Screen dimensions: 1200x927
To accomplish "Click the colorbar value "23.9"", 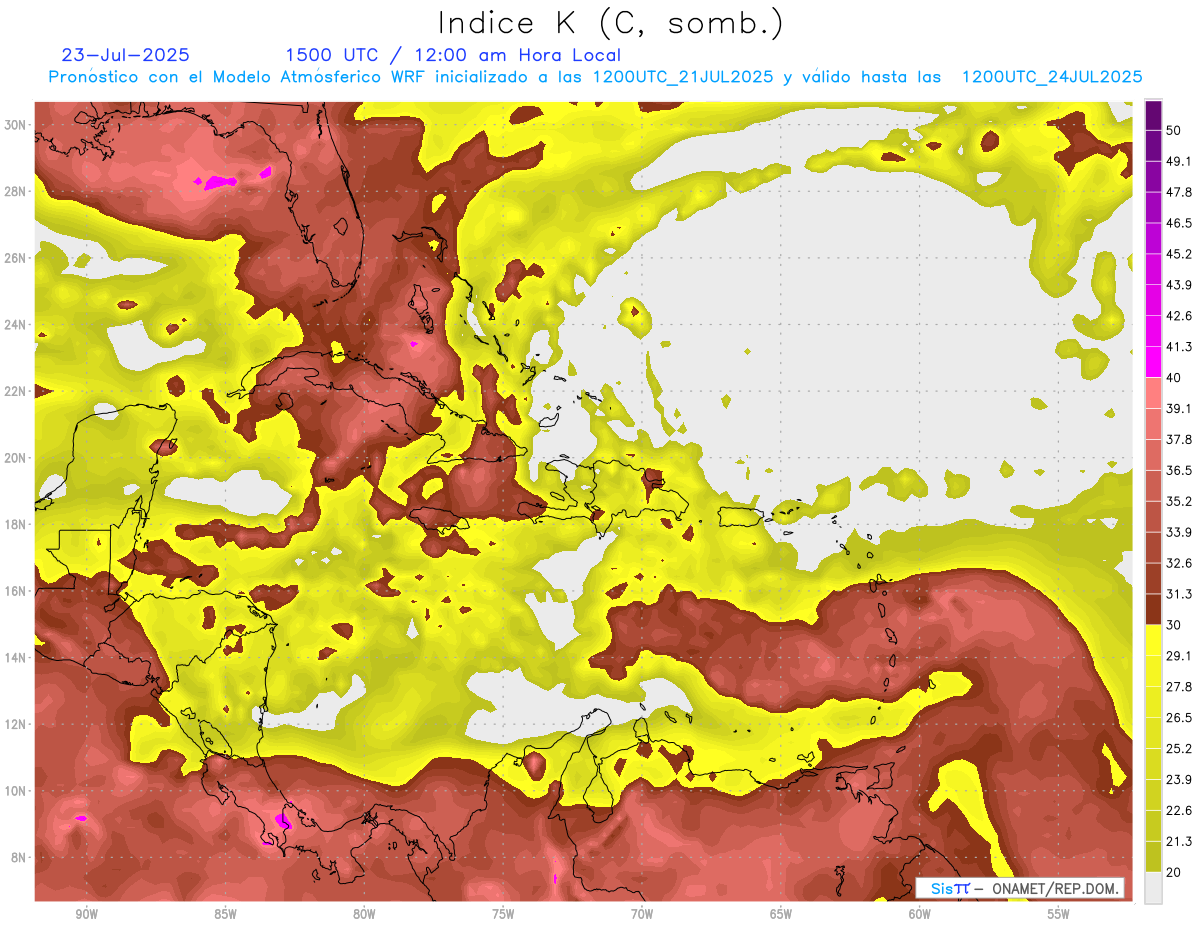I will pyautogui.click(x=1179, y=781).
